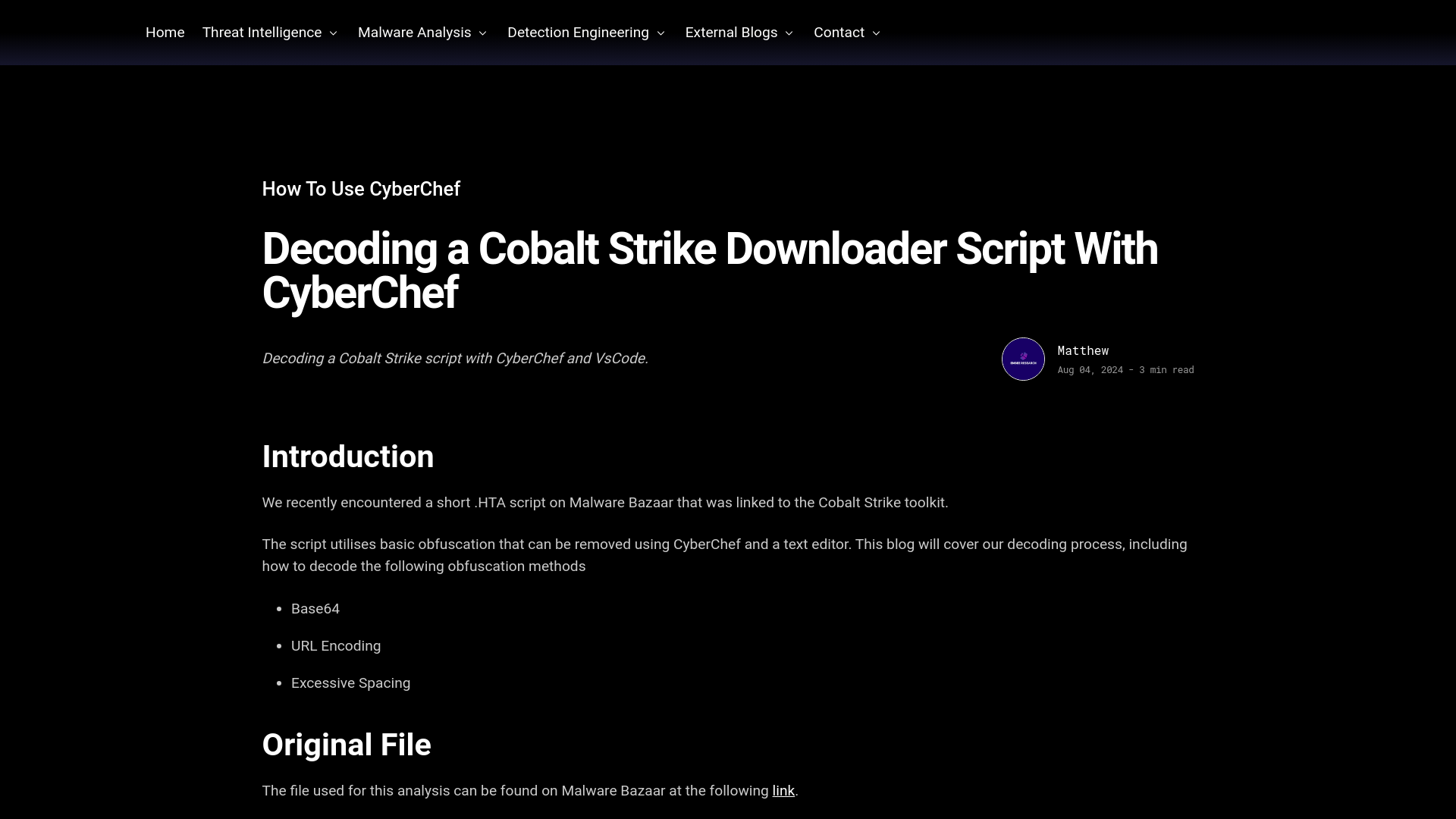Click the Threat Intelligence chevron icon

[x=333, y=32]
